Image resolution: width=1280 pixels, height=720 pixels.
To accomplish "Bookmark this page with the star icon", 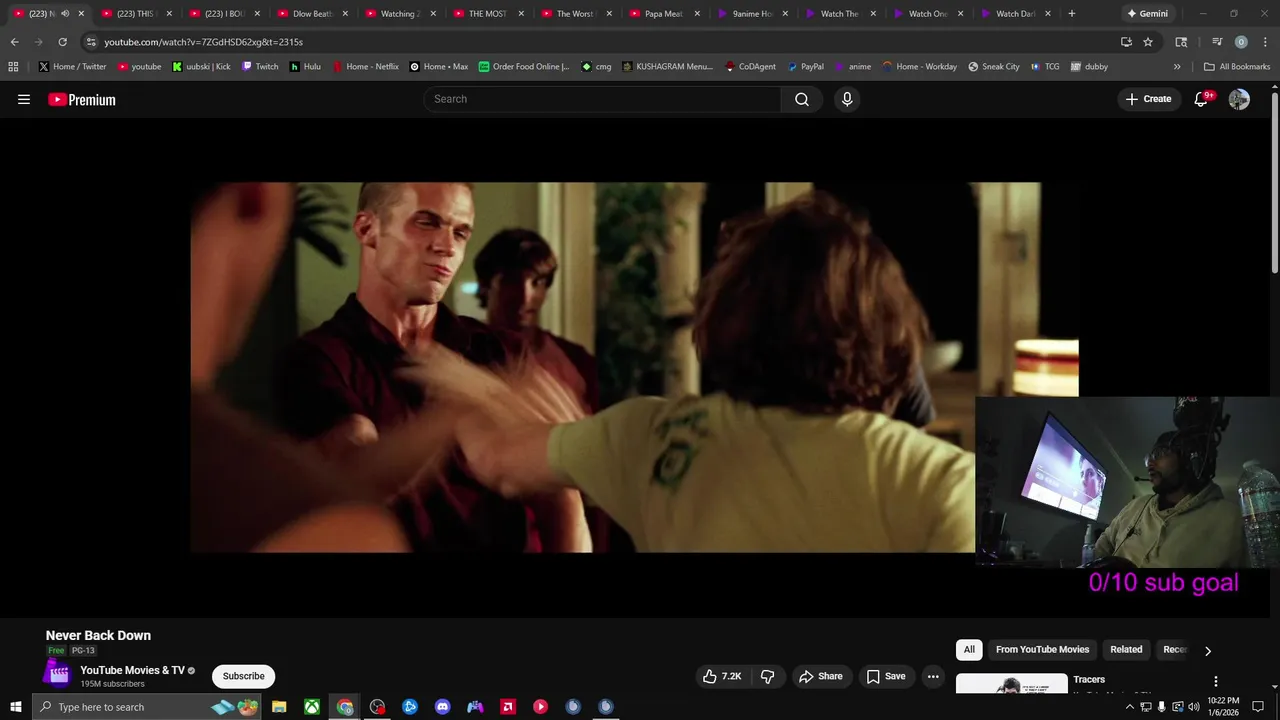I will (1148, 42).
